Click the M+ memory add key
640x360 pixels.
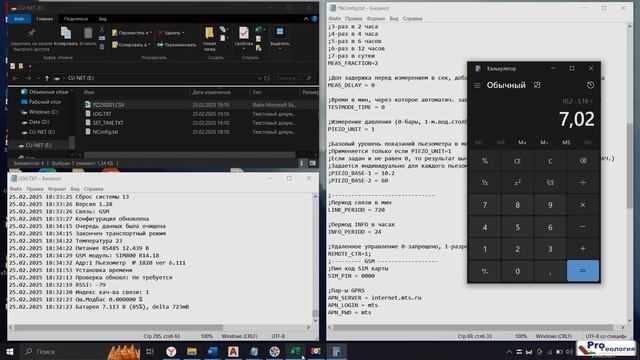[522, 142]
